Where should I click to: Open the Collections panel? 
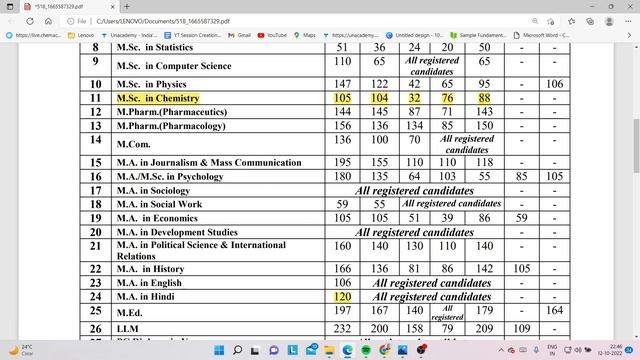[590, 21]
